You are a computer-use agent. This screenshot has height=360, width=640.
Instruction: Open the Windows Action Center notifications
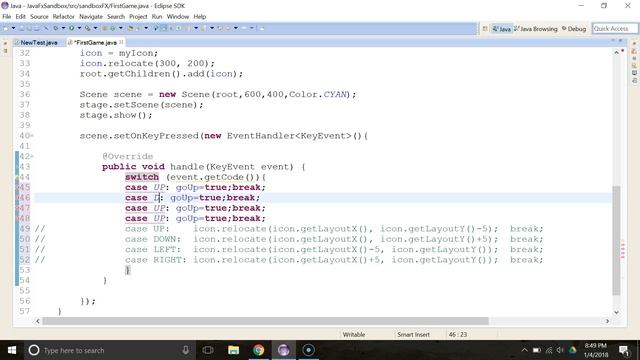[624, 350]
